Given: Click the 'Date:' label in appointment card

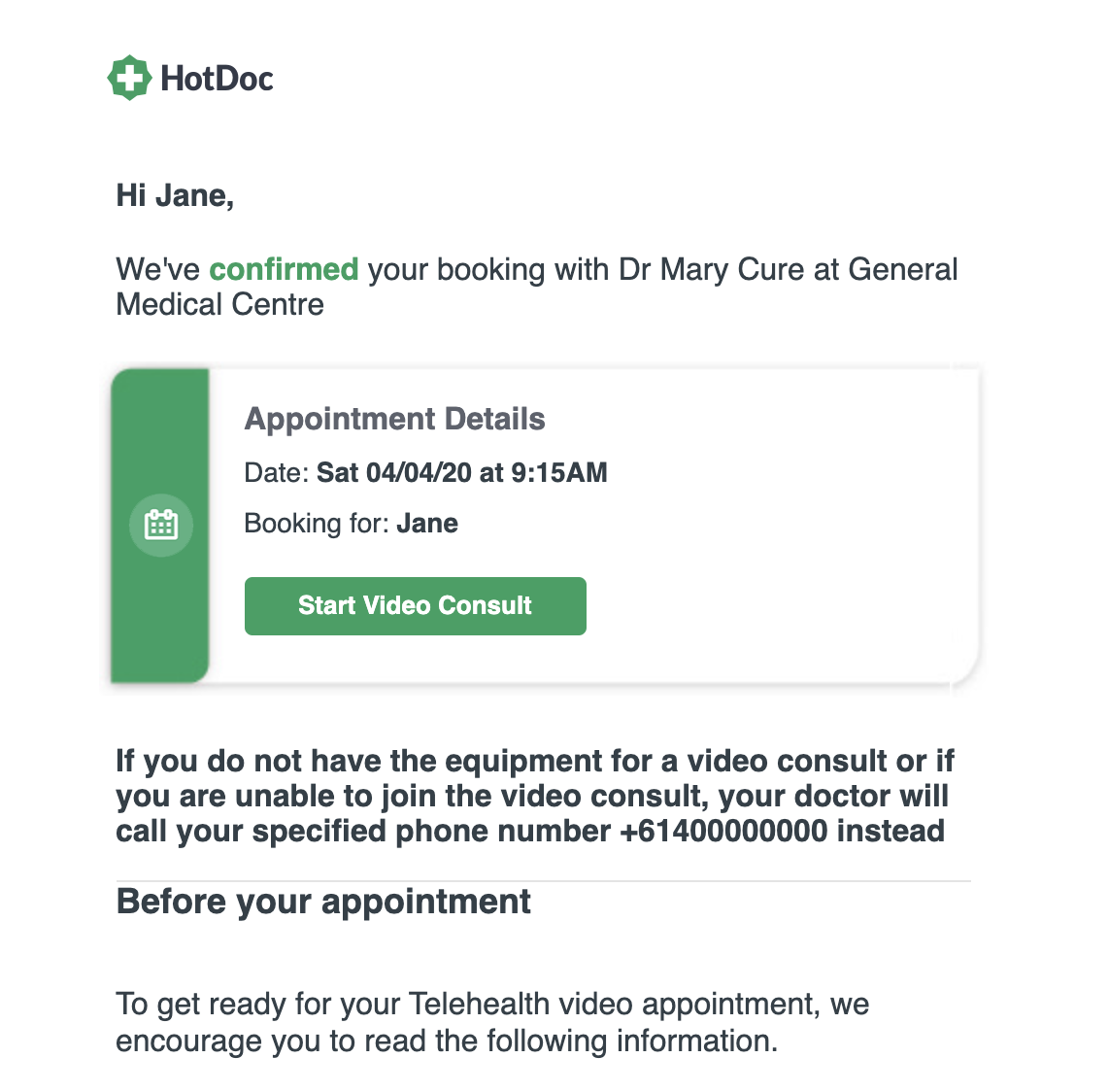Looking at the screenshot, I should 277,473.
